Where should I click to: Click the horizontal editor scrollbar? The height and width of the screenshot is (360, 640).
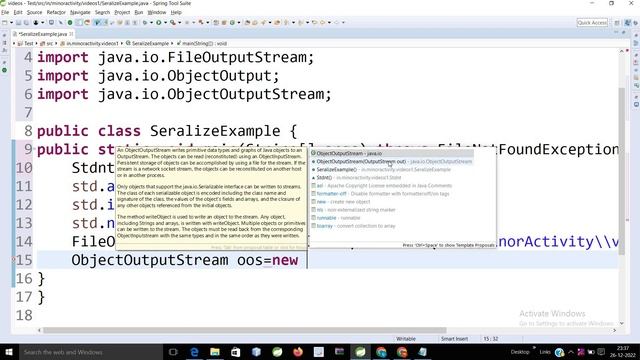[244, 330]
